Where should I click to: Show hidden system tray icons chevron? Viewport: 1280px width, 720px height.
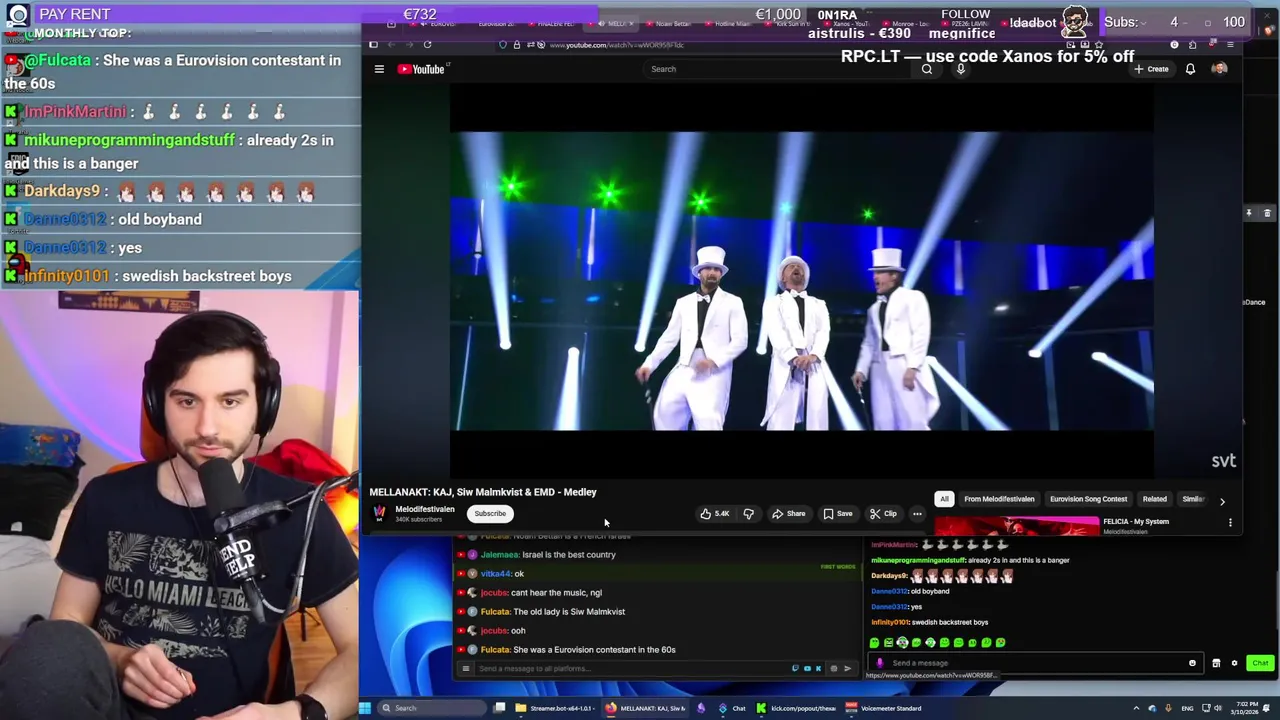pyautogui.click(x=1136, y=708)
